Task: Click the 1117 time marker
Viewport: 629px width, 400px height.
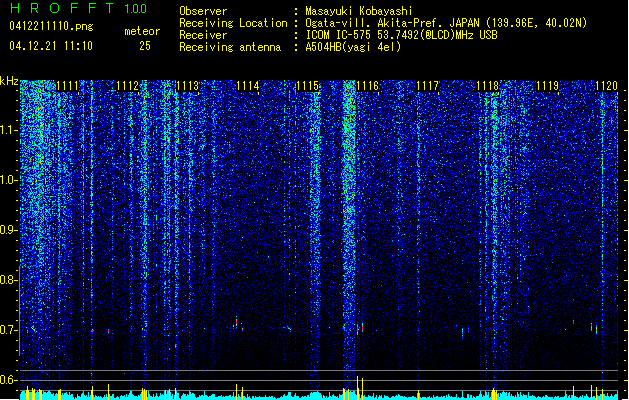Action: click(428, 86)
